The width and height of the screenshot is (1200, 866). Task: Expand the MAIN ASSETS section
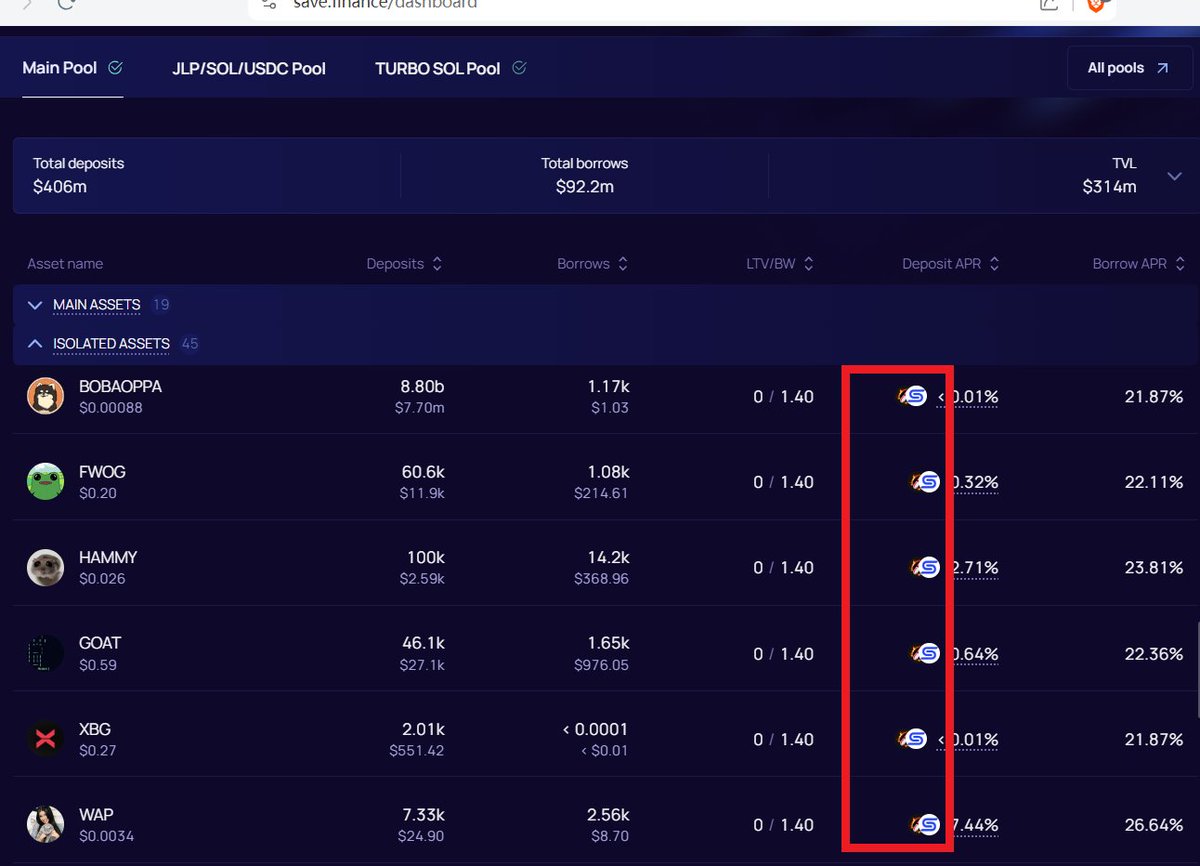click(x=97, y=304)
